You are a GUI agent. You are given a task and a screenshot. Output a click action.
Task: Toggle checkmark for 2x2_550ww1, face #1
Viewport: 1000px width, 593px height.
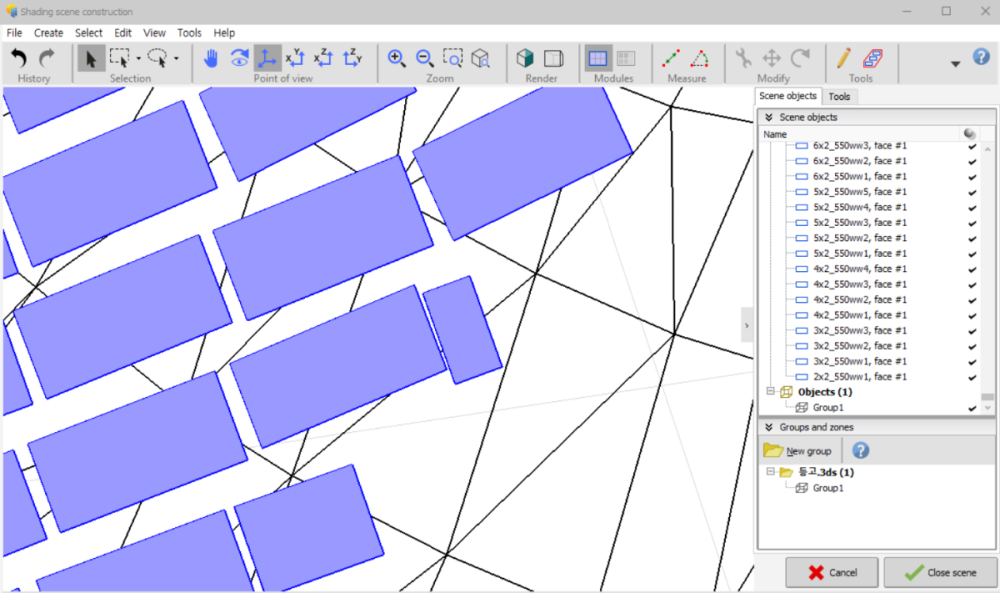971,377
